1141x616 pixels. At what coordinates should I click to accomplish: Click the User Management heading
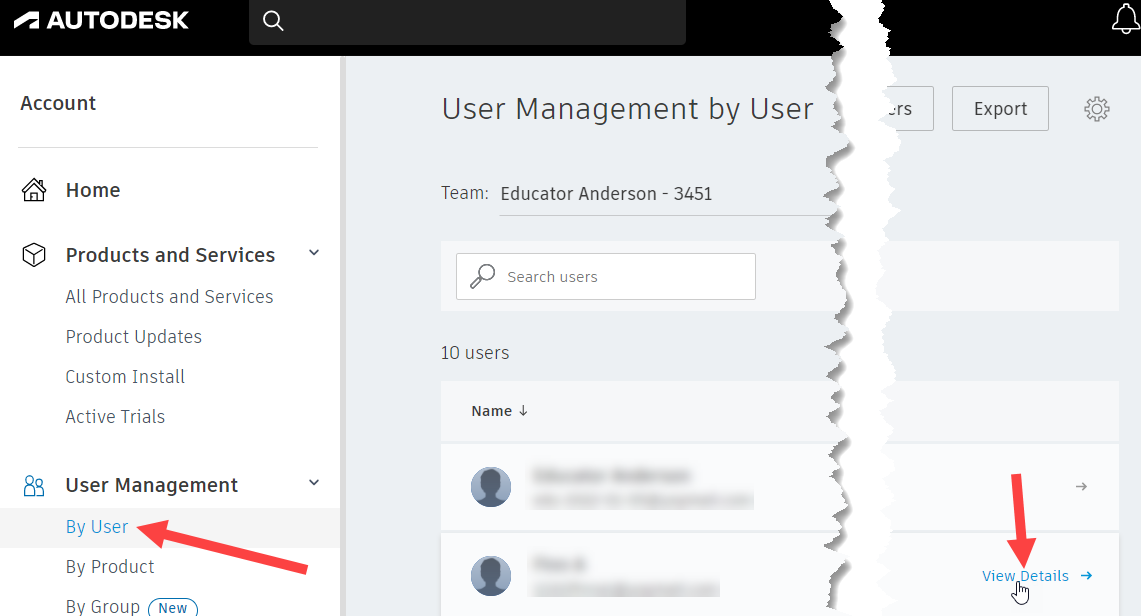pyautogui.click(x=151, y=485)
